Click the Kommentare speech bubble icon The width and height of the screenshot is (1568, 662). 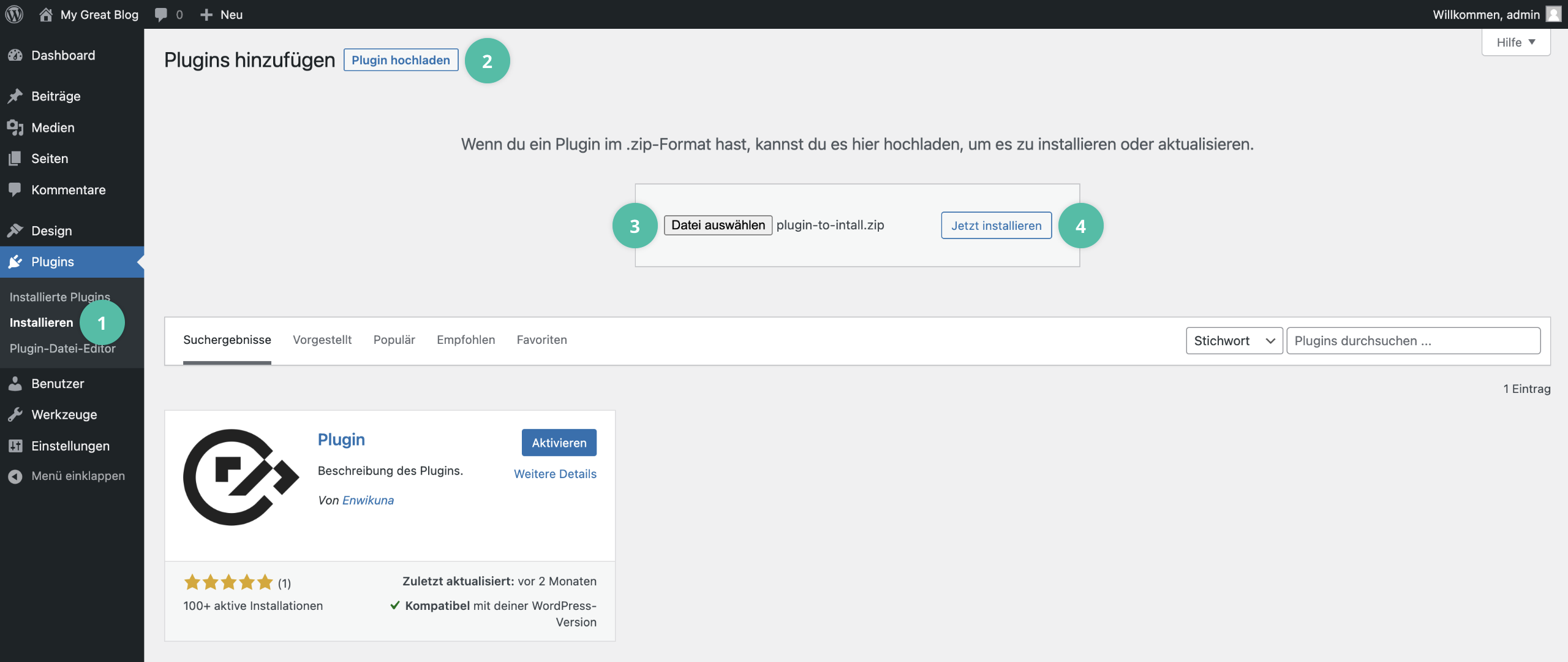tap(15, 190)
